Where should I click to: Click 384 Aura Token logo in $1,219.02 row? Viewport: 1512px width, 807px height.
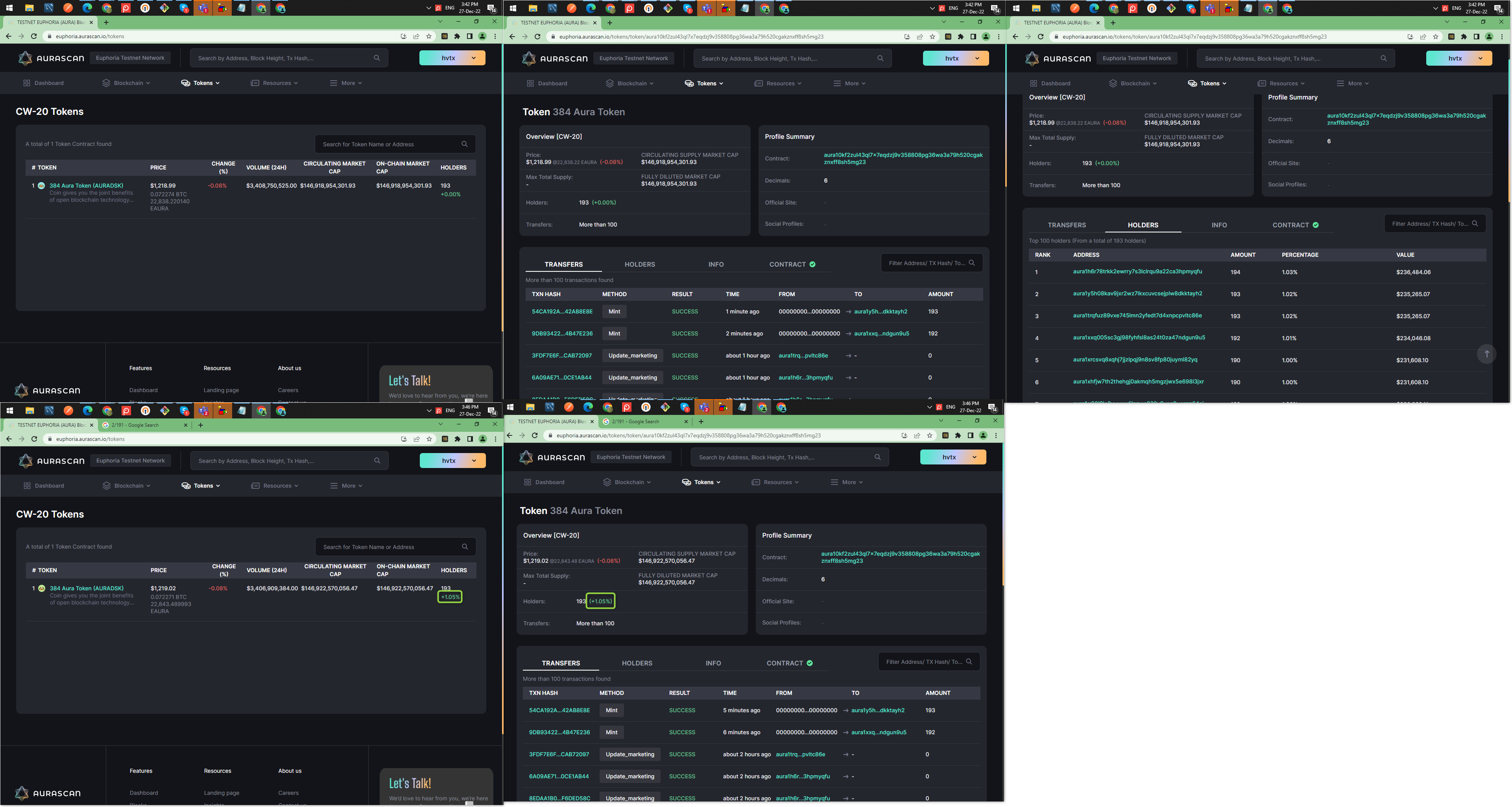(42, 588)
